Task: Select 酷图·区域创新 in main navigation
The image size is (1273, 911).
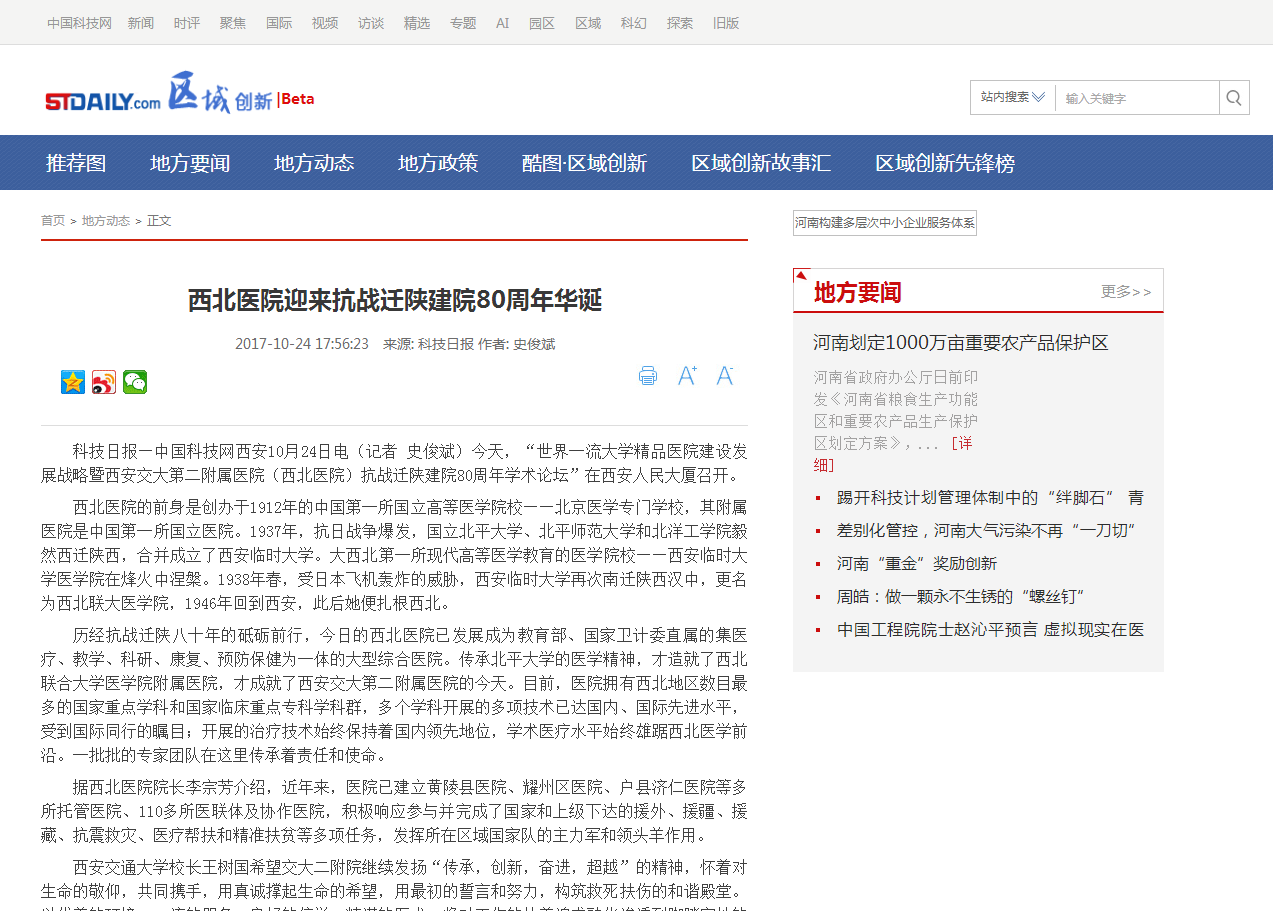Action: (x=584, y=163)
